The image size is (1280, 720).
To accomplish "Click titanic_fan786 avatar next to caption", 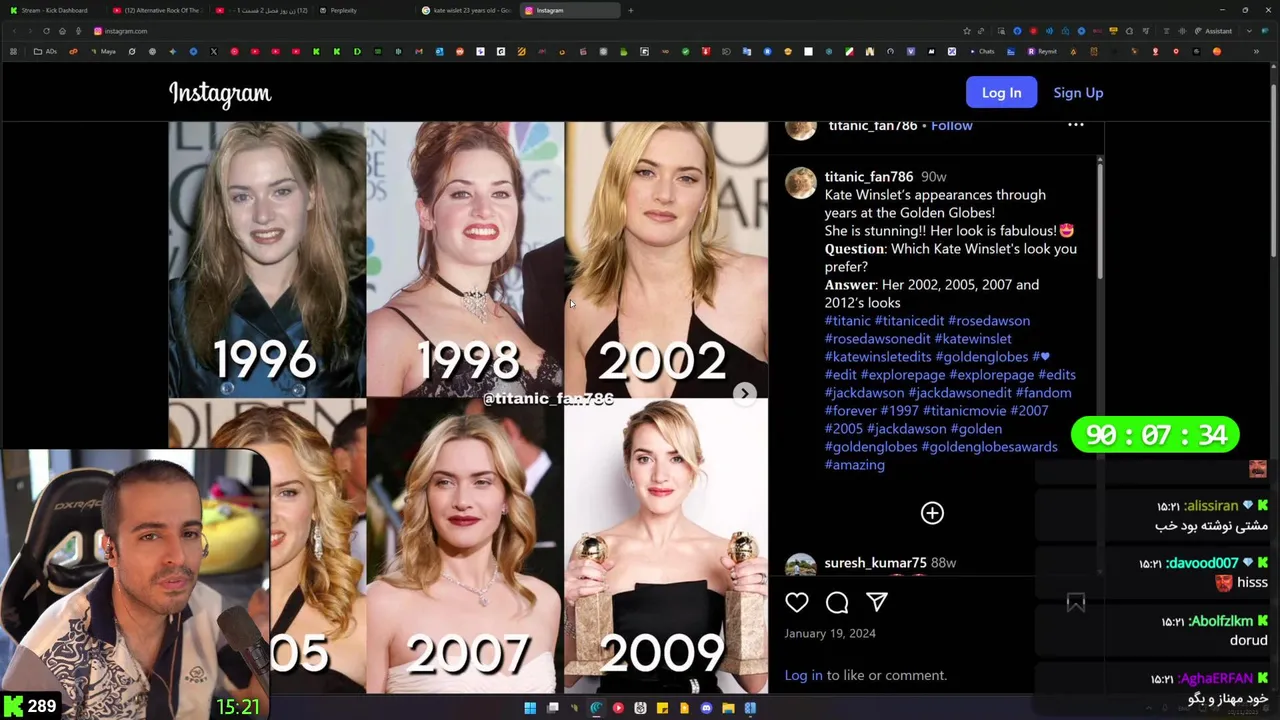I will (800, 183).
